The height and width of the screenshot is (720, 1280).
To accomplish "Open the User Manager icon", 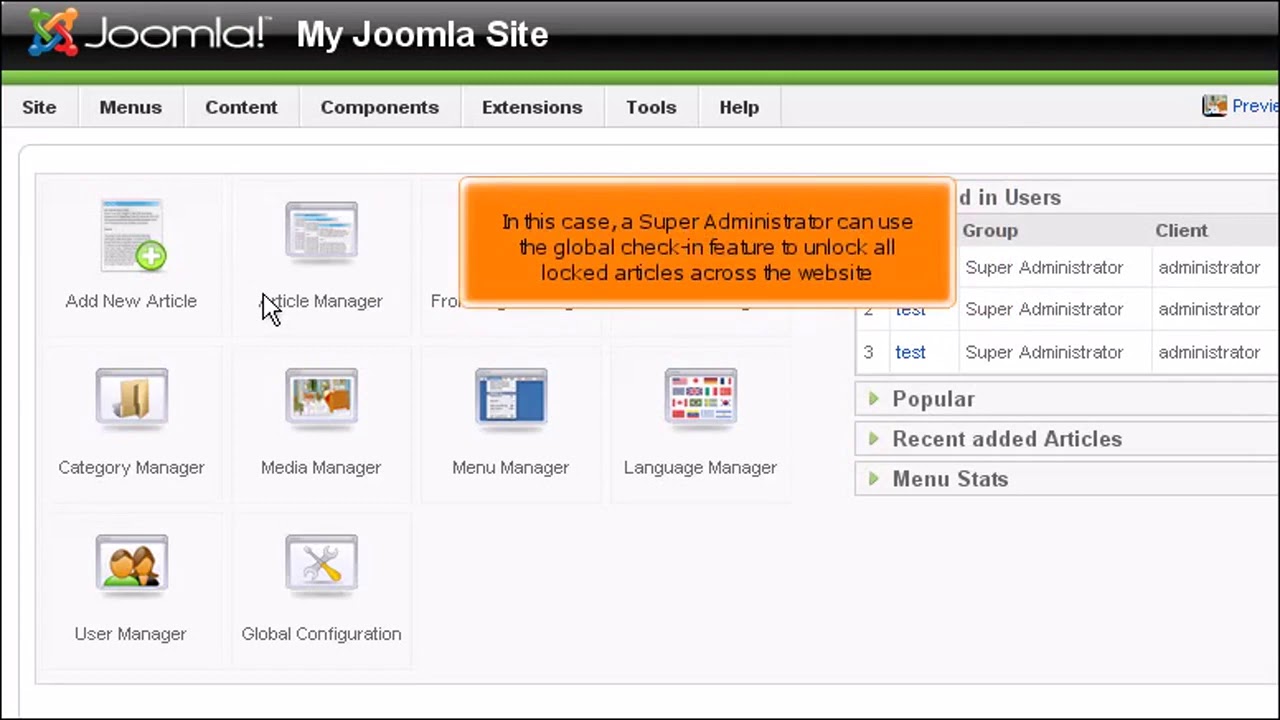I will click(131, 565).
